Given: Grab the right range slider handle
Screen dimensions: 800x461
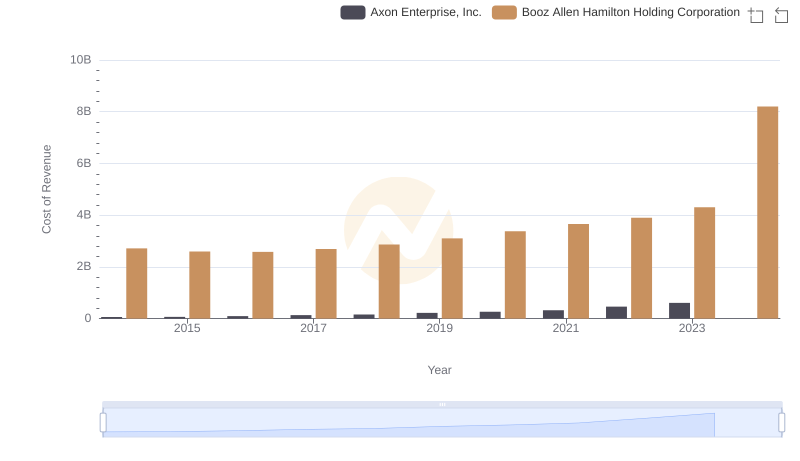Looking at the screenshot, I should (x=781, y=423).
